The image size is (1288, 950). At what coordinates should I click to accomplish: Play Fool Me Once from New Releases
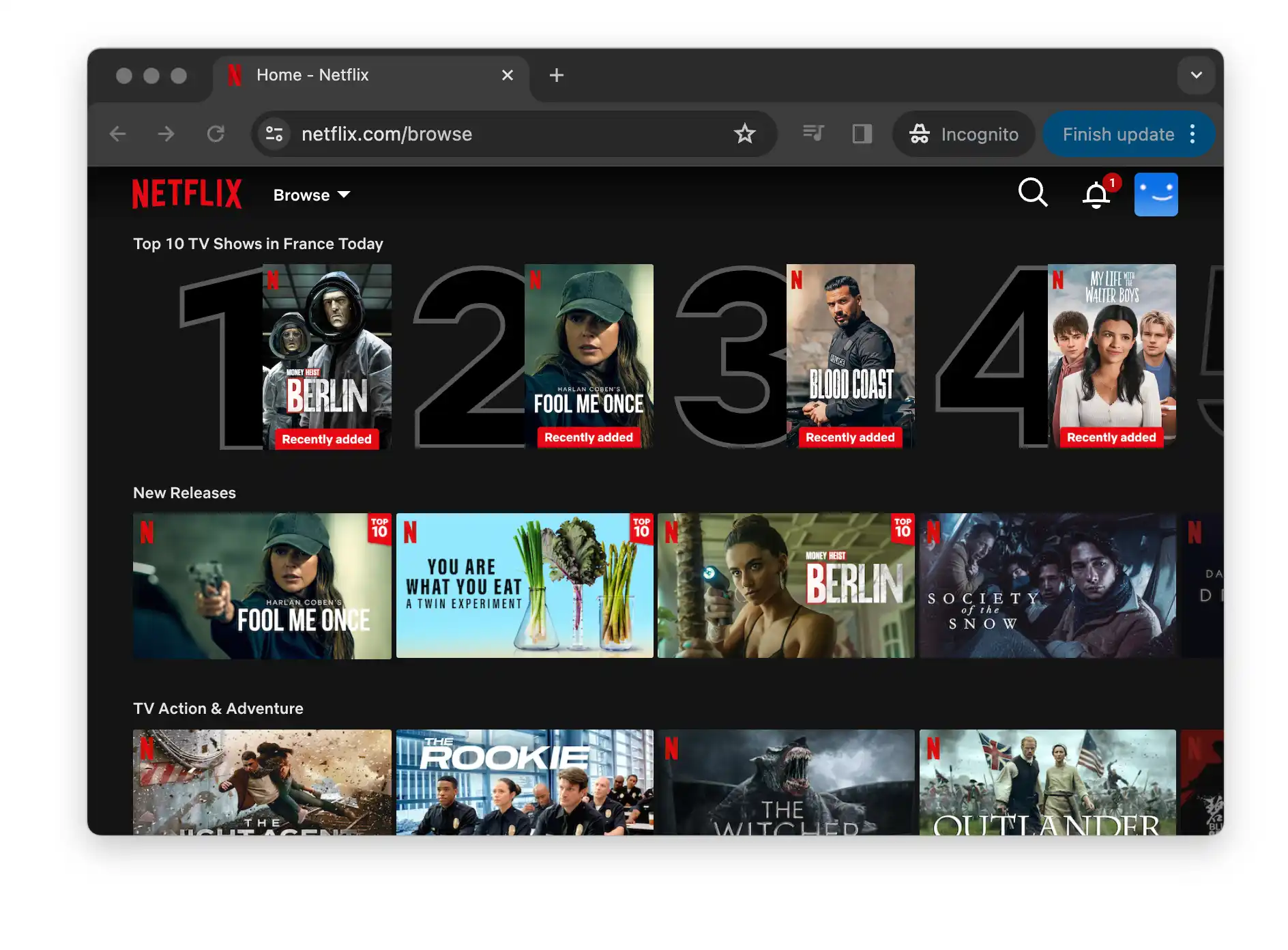pyautogui.click(x=262, y=586)
